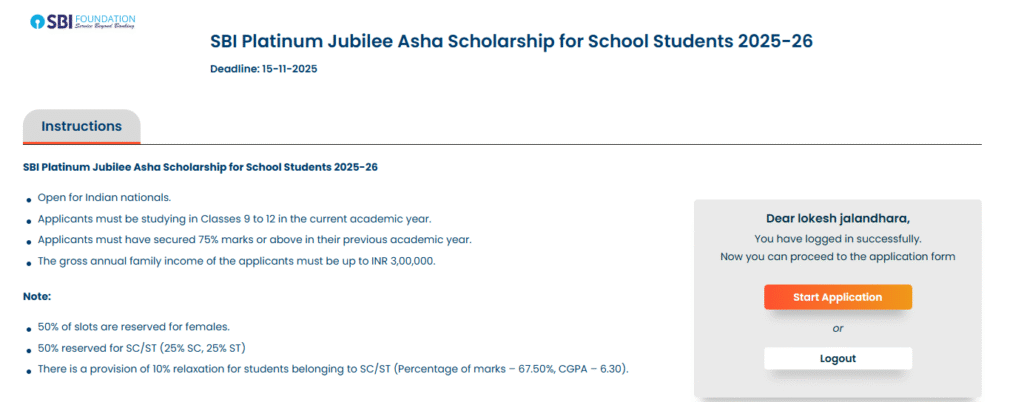Click the 10% relaxation provision line

(333, 369)
